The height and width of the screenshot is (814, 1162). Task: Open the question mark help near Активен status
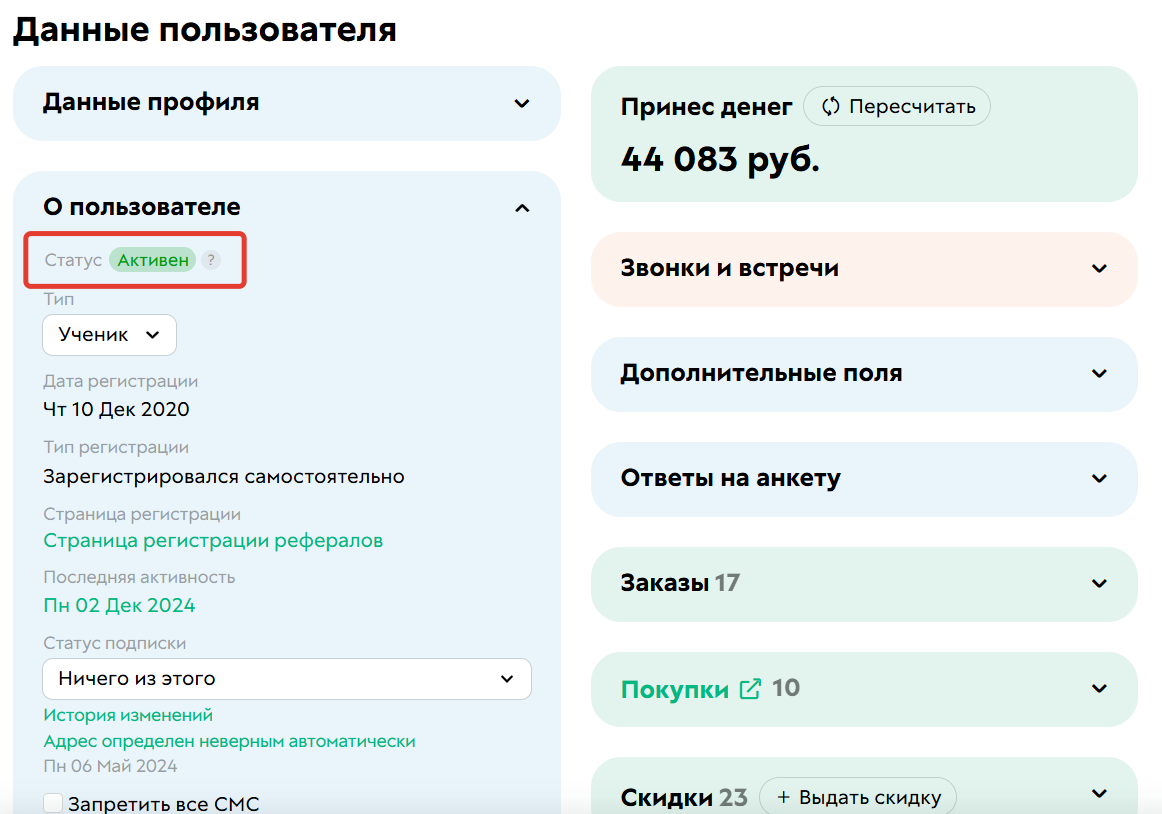[210, 260]
